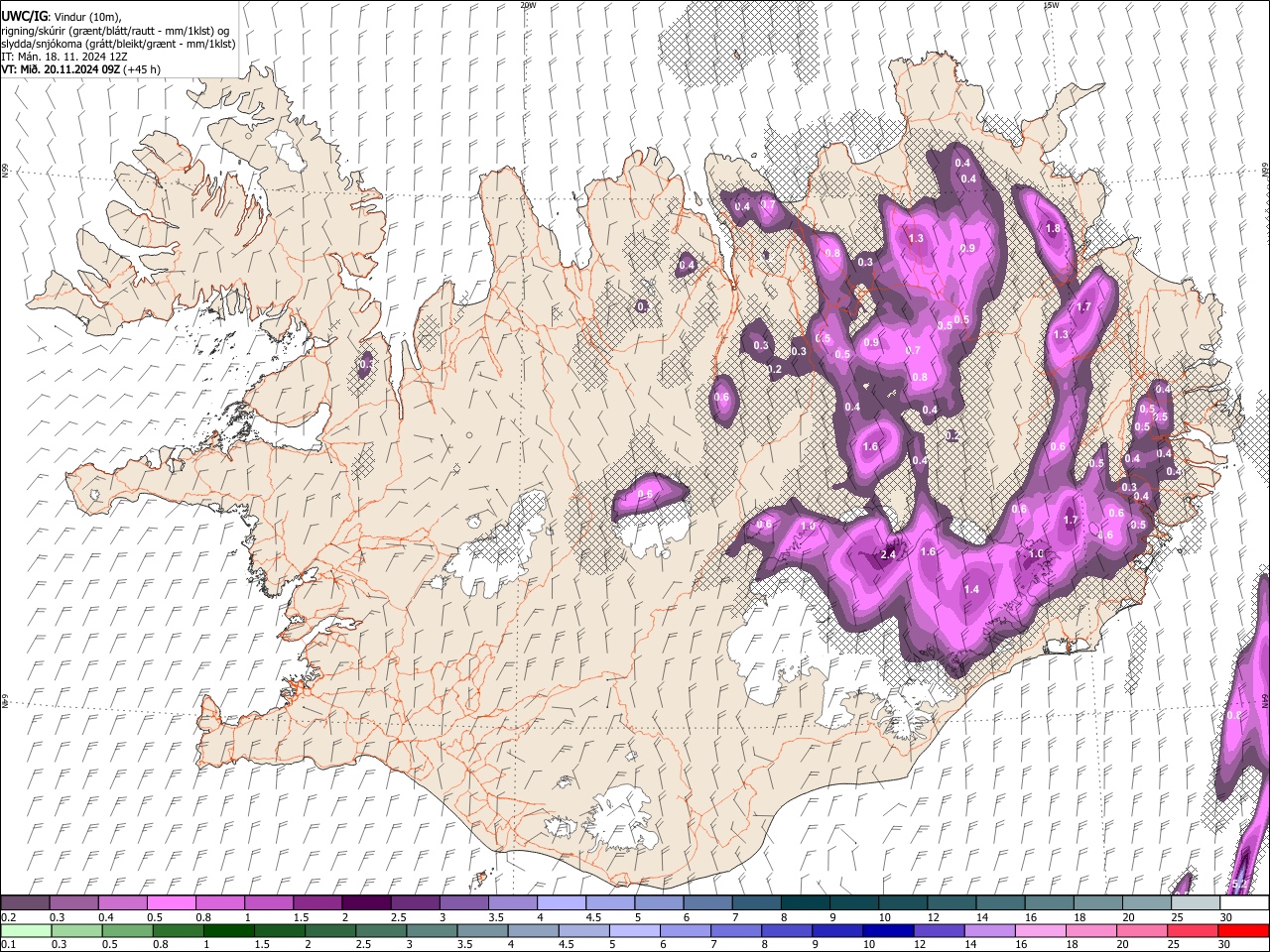Pick the bottom-row violet swatch labeled 12
1270x952 pixels.
939,930
